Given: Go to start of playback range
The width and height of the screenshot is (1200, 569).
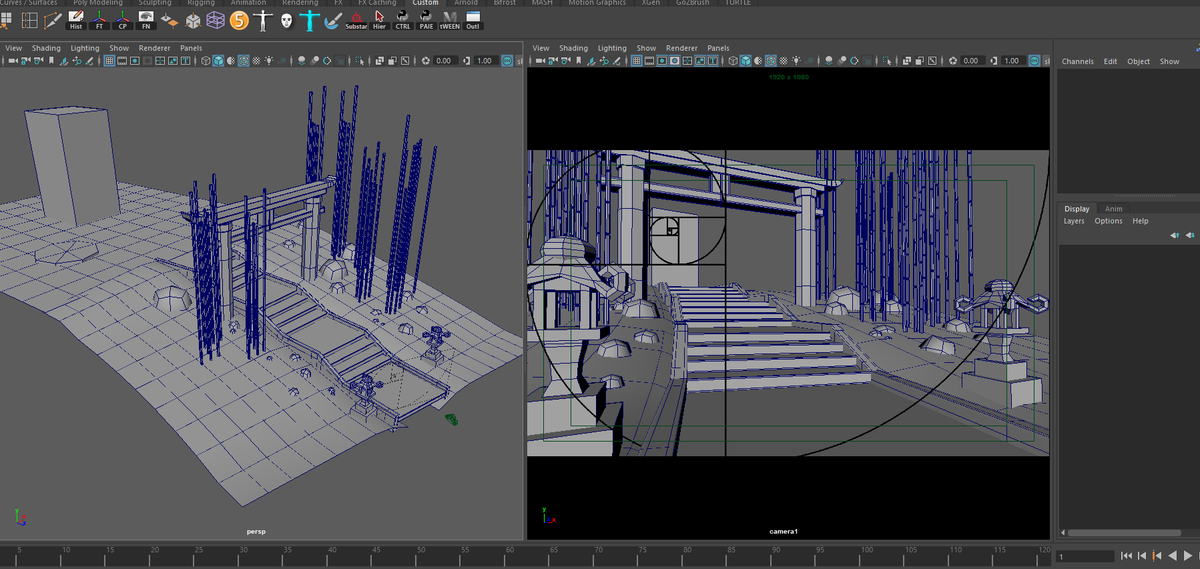Looking at the screenshot, I should [1127, 556].
